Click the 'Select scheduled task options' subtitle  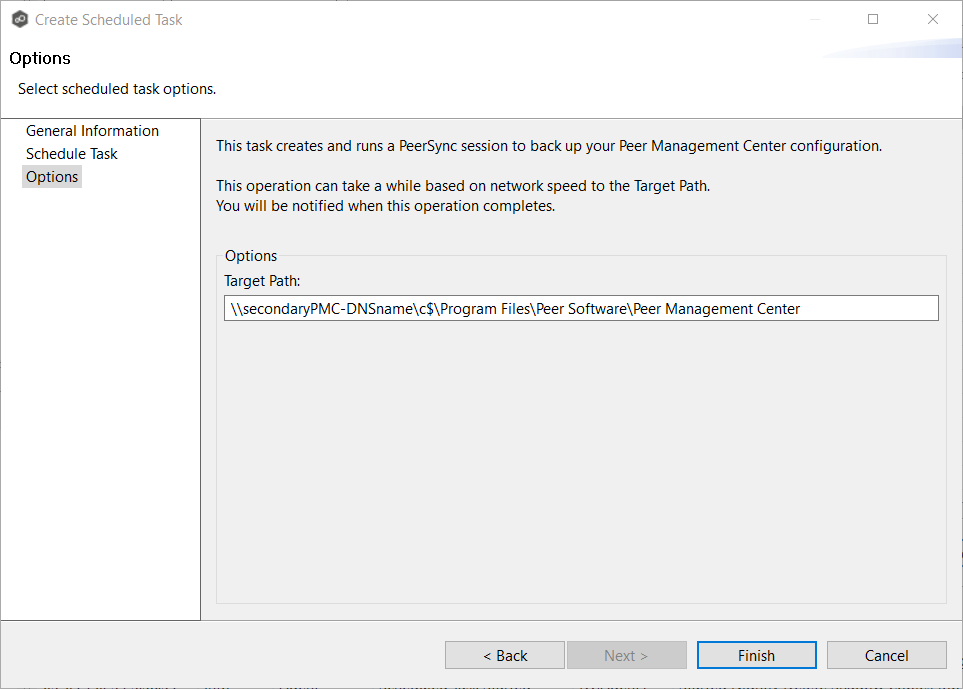(116, 88)
